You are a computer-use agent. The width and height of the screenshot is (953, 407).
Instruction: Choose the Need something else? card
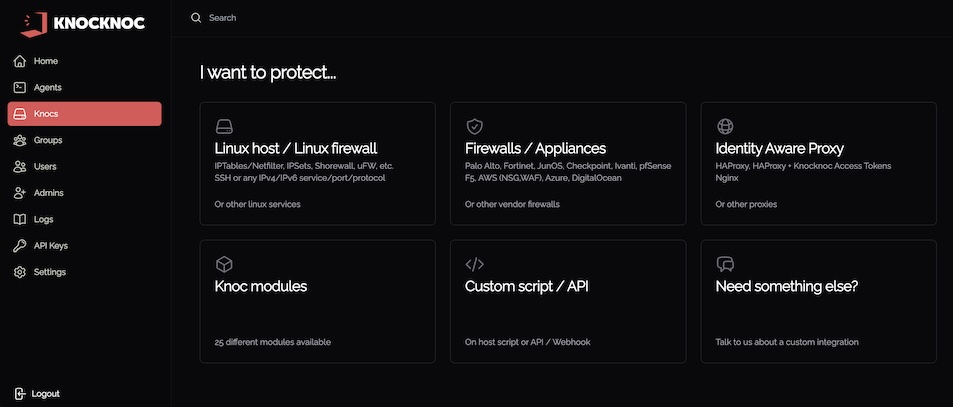818,301
